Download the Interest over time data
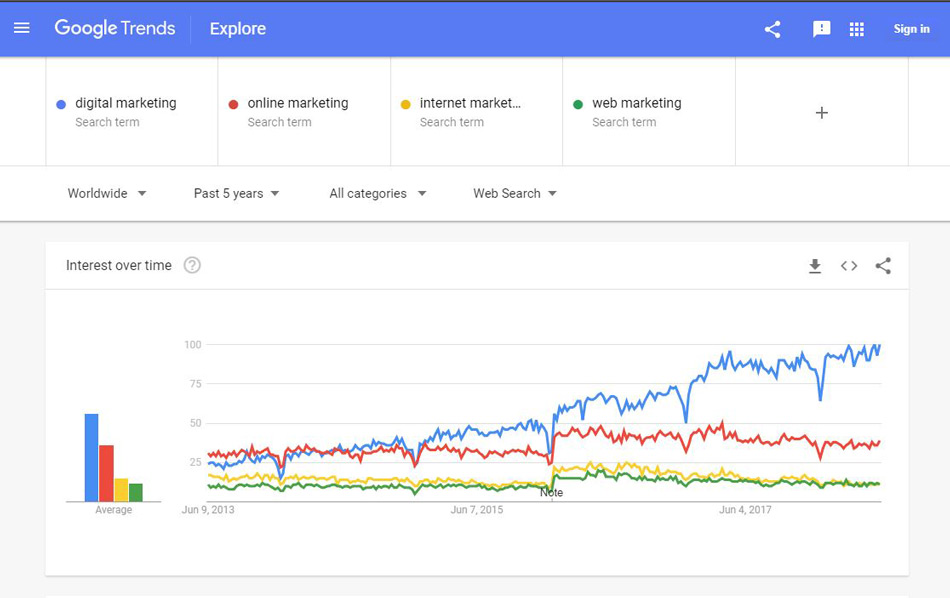950x598 pixels. (815, 266)
